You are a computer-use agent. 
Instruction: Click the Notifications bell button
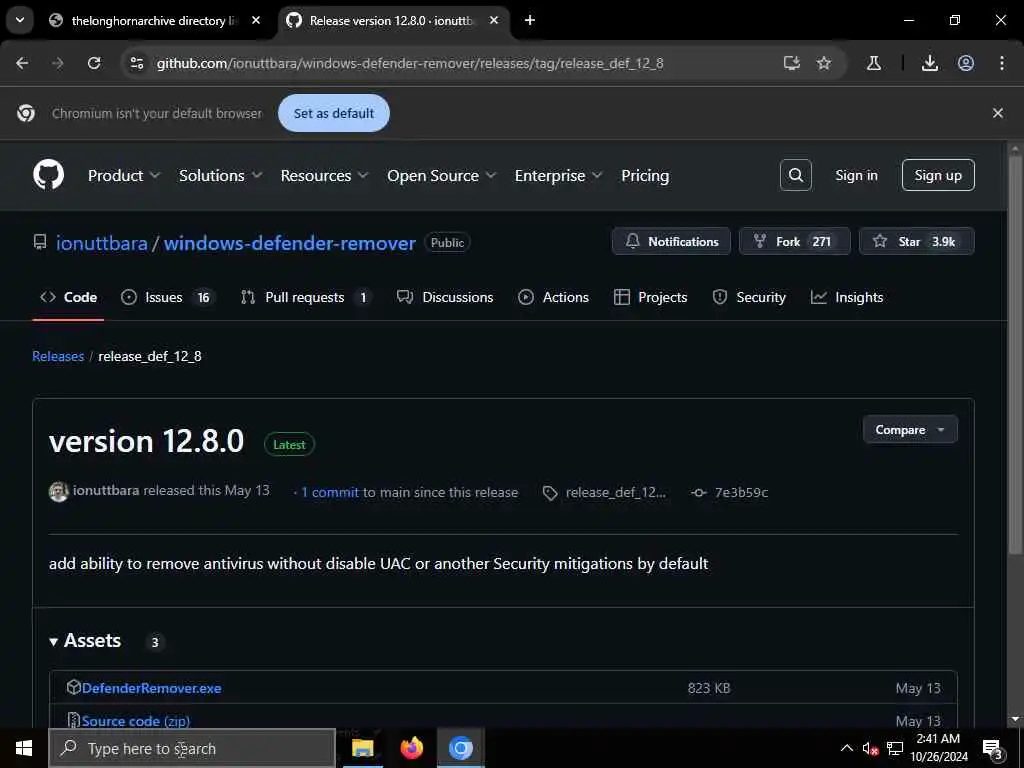(671, 241)
